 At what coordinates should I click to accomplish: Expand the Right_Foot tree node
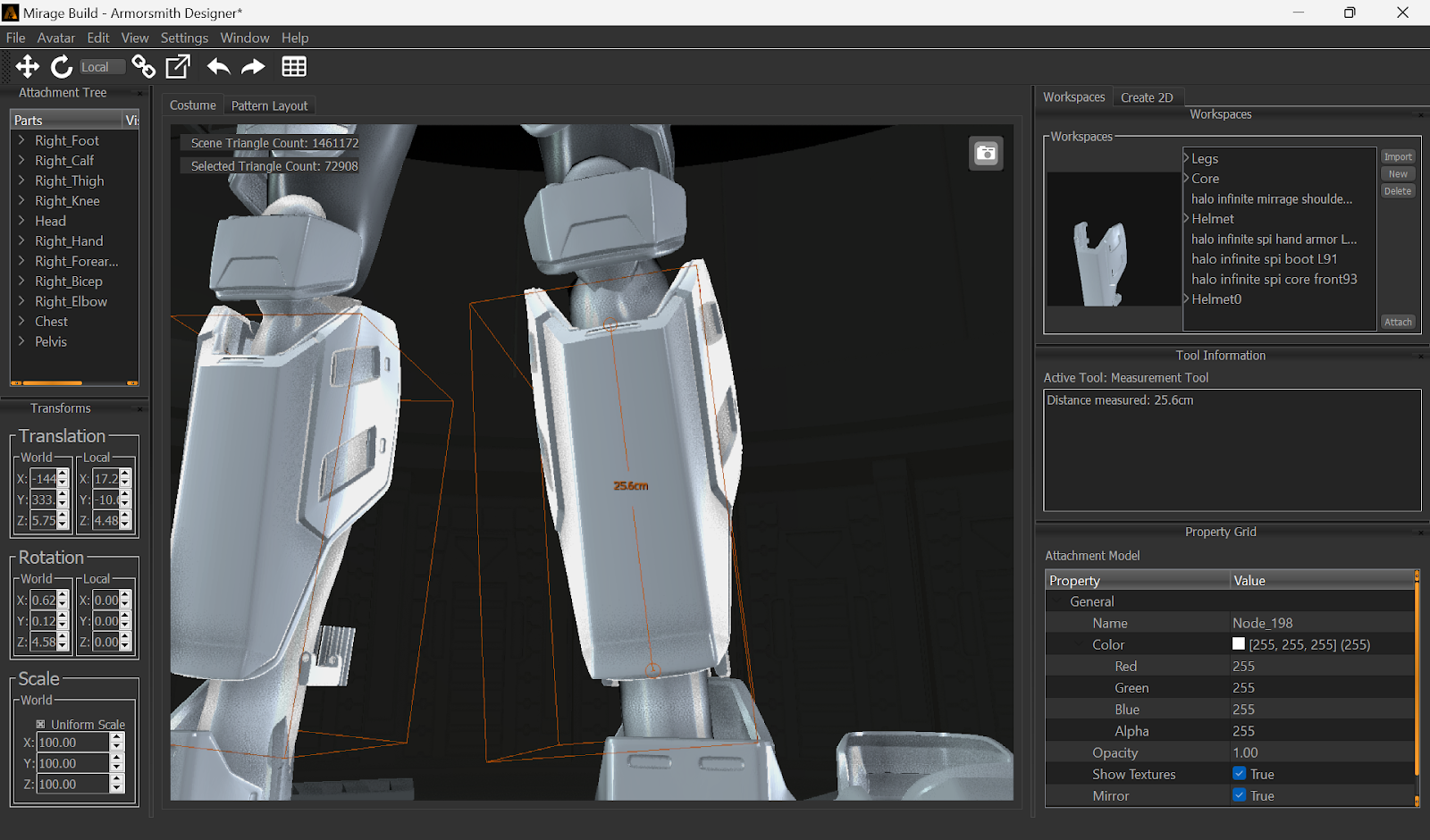pyautogui.click(x=21, y=140)
